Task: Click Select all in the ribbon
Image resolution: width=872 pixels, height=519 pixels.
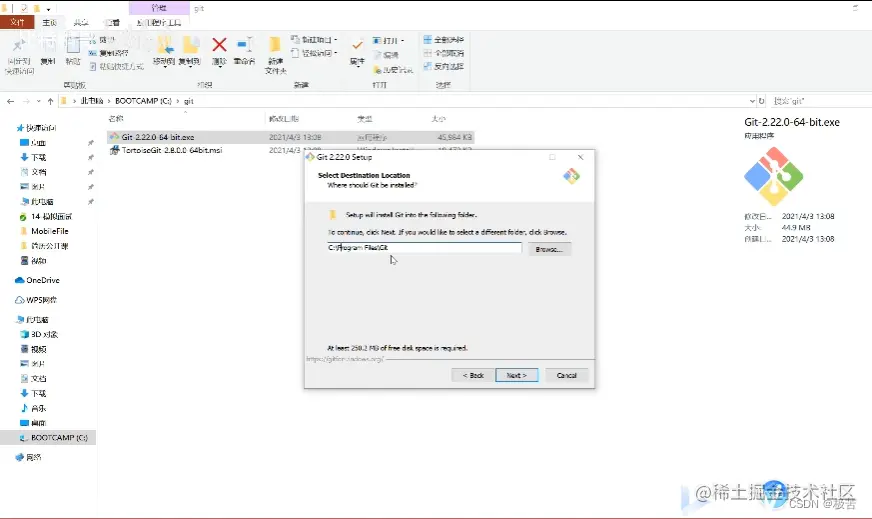Action: click(443, 39)
